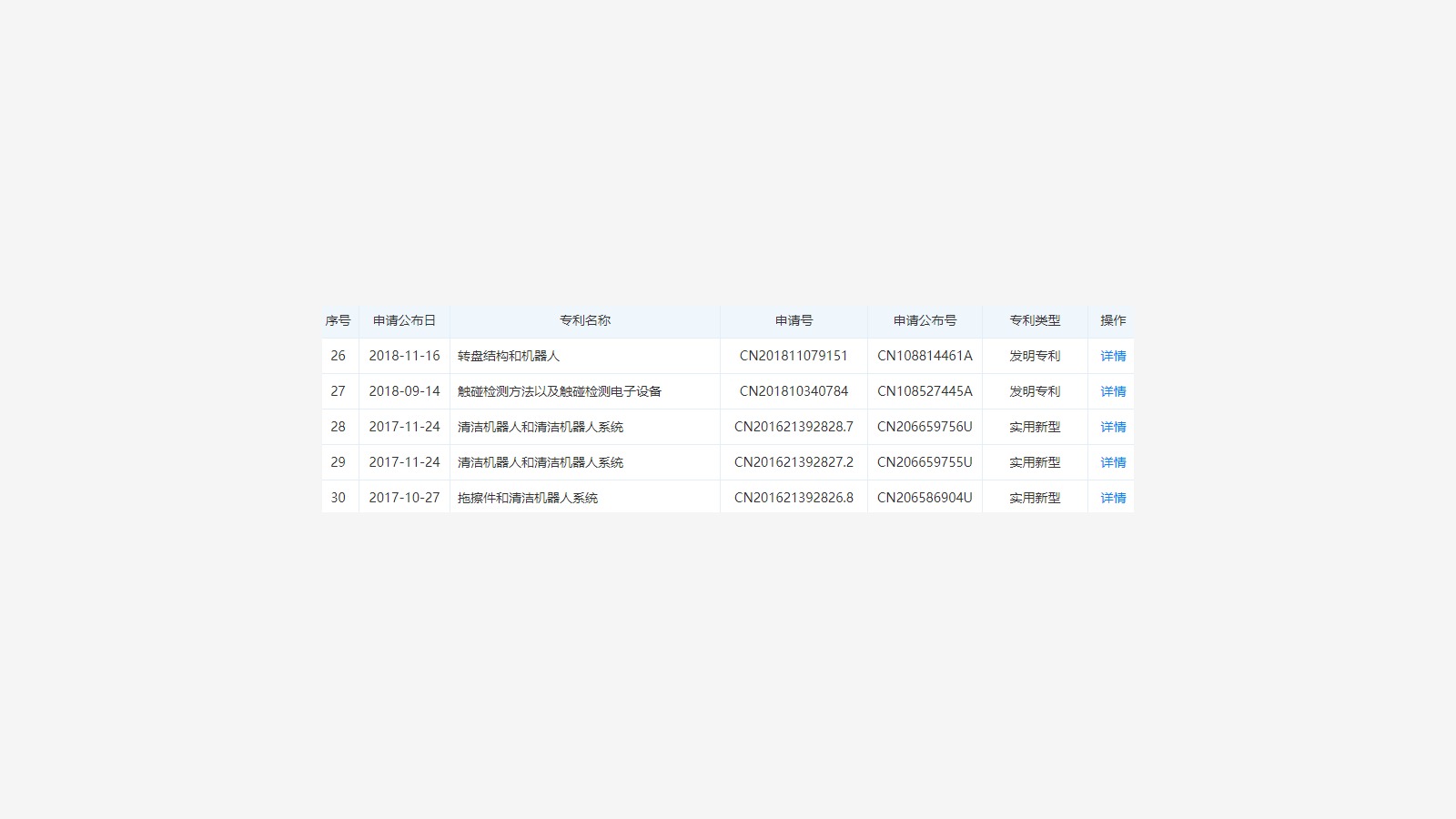The image size is (1456, 819).
Task: Click application number CN201811079151
Action: tap(794, 356)
